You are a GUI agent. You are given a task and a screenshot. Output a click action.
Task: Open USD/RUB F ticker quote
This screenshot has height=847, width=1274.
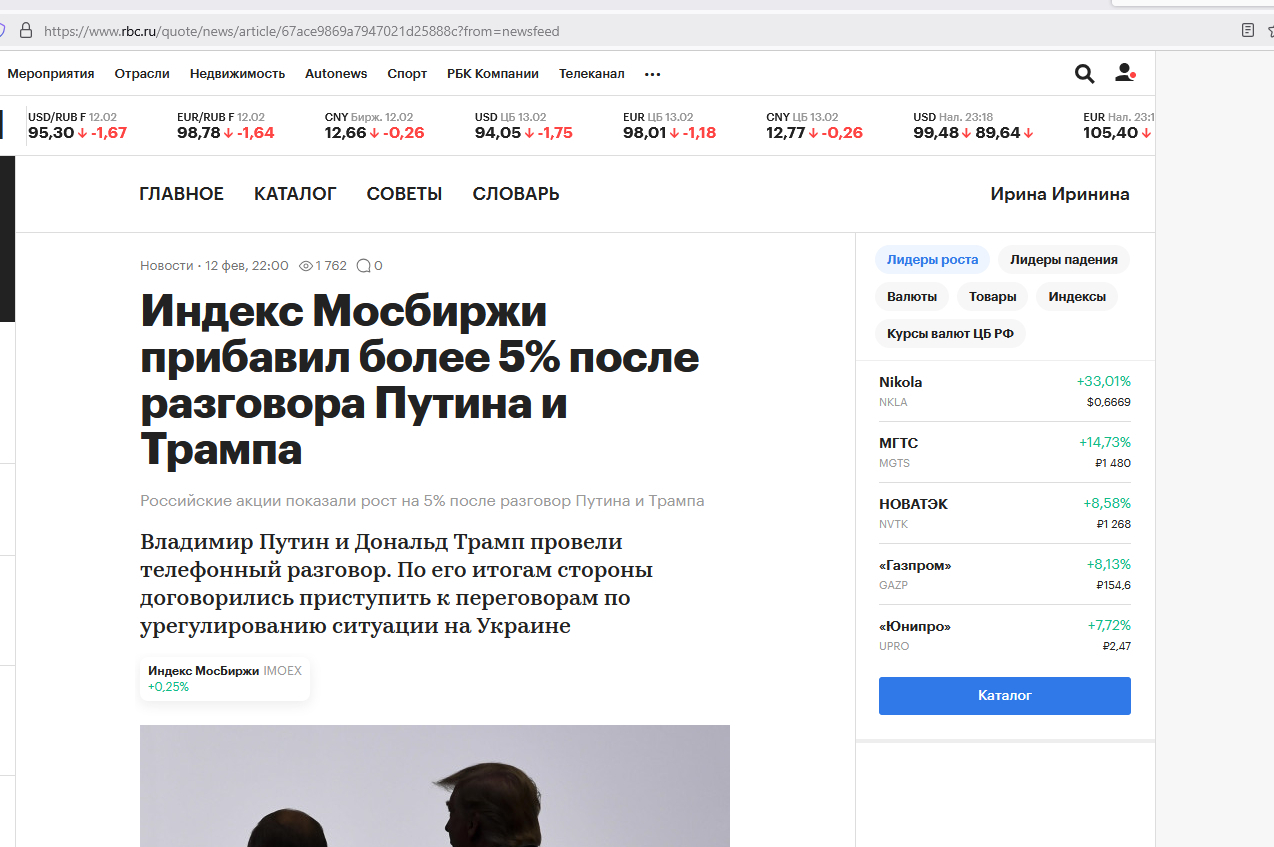pos(78,125)
